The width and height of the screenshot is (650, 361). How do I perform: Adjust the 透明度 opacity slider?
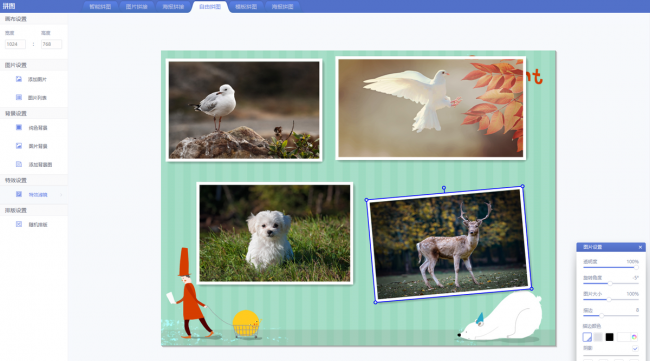coord(611,267)
